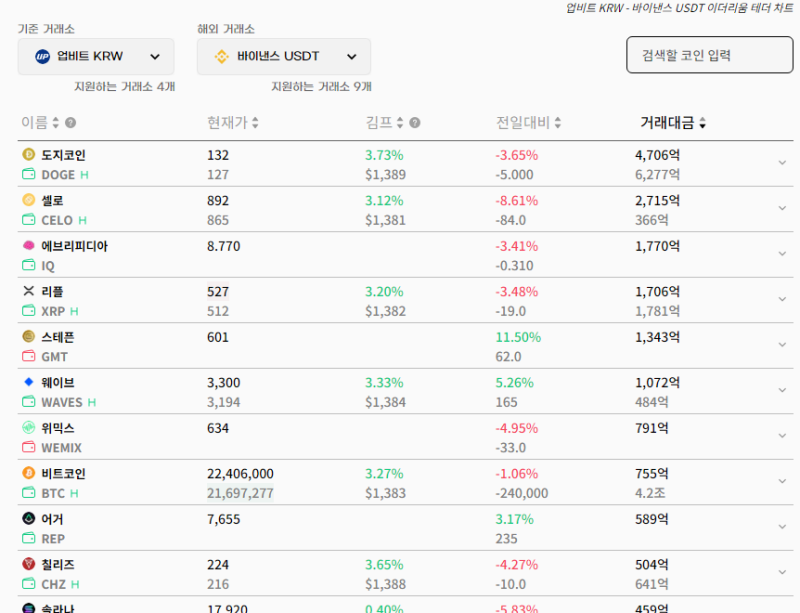Screen dimensions: 800x613
Task: Expand the 리플 row chevron
Action: point(782,299)
